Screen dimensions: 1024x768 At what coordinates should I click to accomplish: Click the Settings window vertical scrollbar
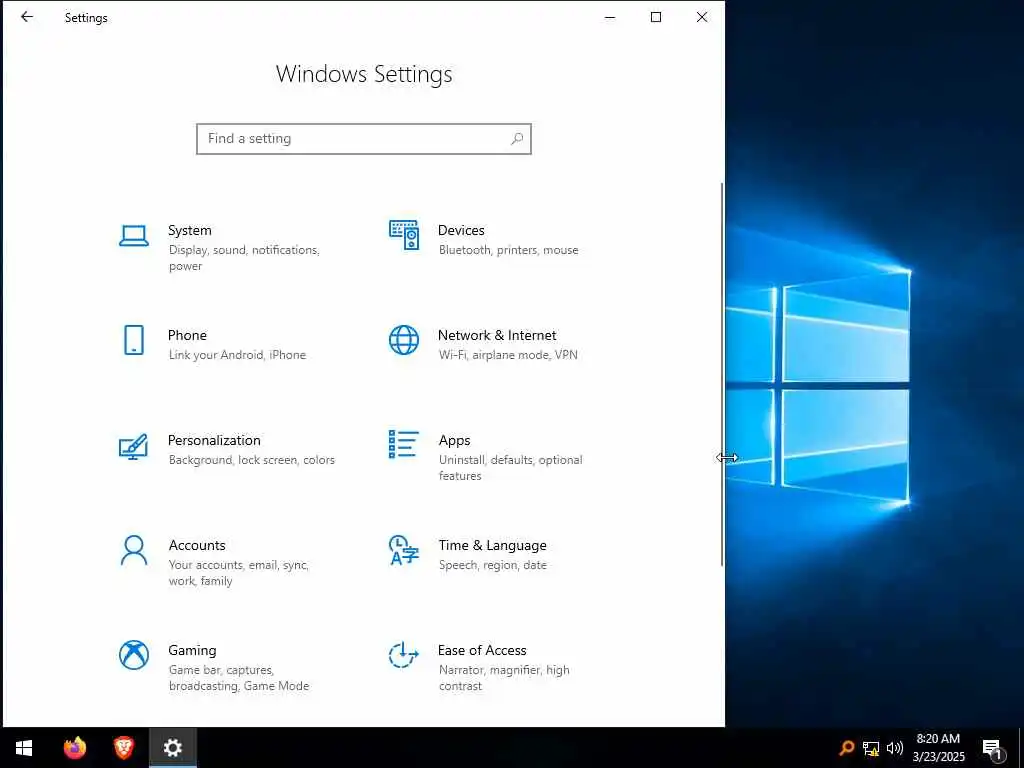tap(722, 374)
